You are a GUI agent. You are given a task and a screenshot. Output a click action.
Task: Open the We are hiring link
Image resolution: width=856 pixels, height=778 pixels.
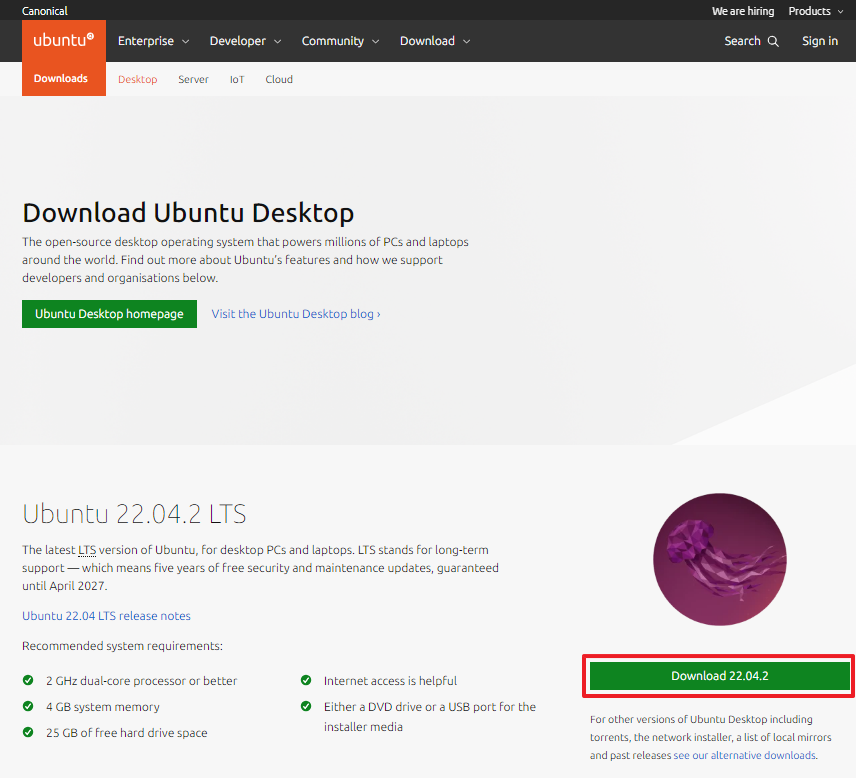[x=743, y=11]
